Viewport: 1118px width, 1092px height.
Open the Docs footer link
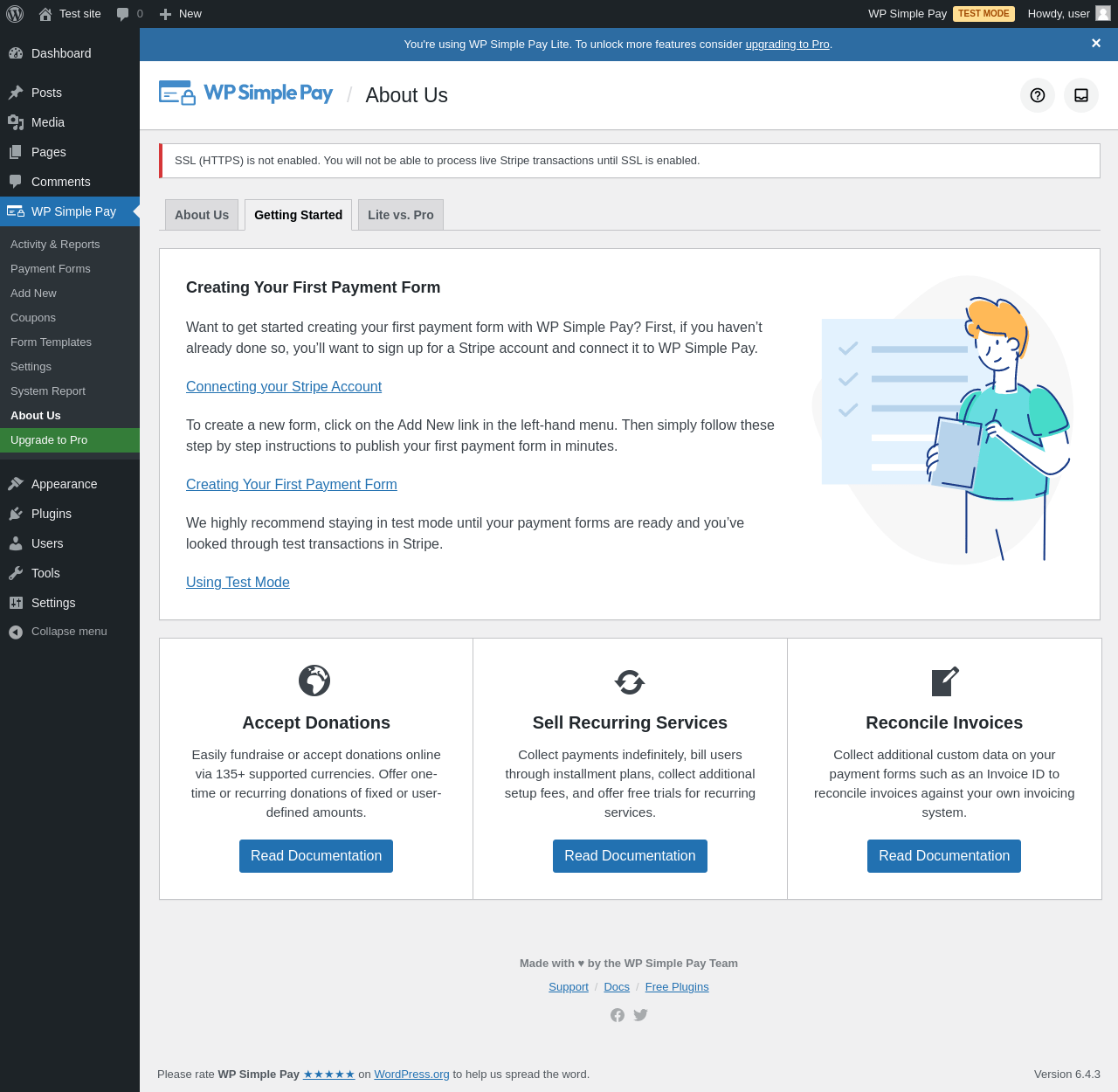coord(617,987)
